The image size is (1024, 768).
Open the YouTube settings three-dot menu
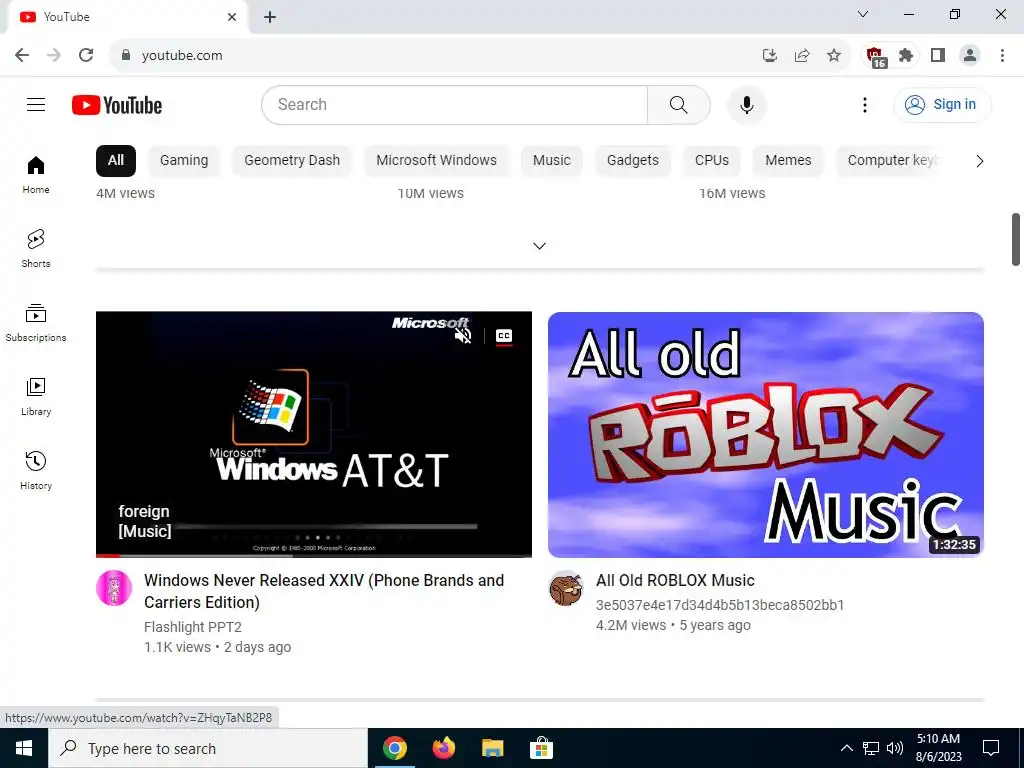click(x=865, y=104)
